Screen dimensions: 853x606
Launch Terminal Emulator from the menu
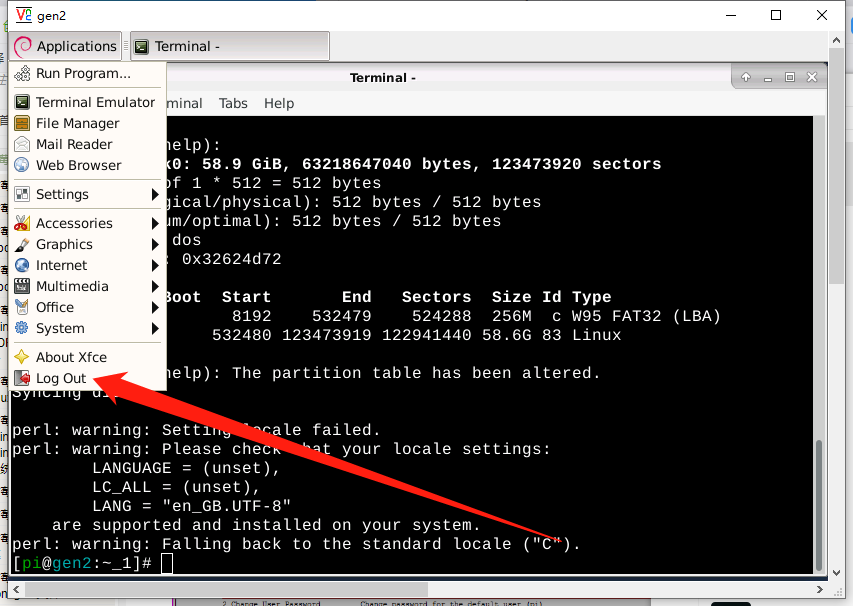point(88,102)
